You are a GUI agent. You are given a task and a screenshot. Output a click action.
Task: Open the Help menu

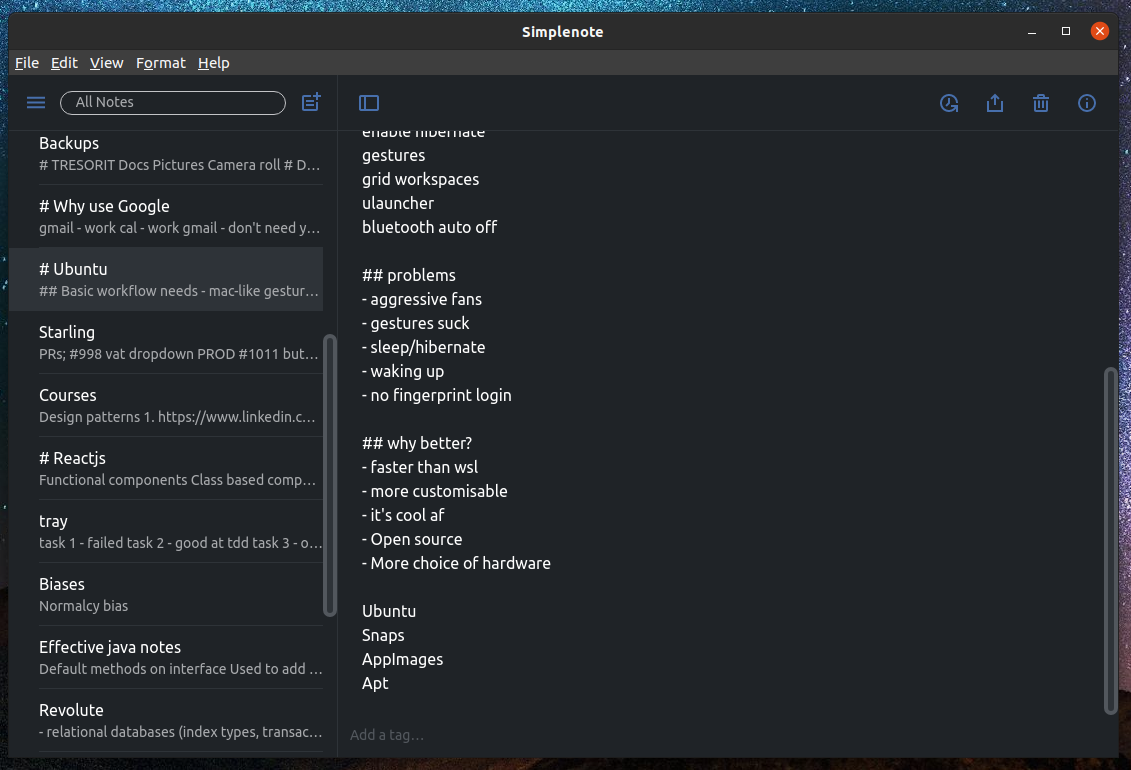214,63
